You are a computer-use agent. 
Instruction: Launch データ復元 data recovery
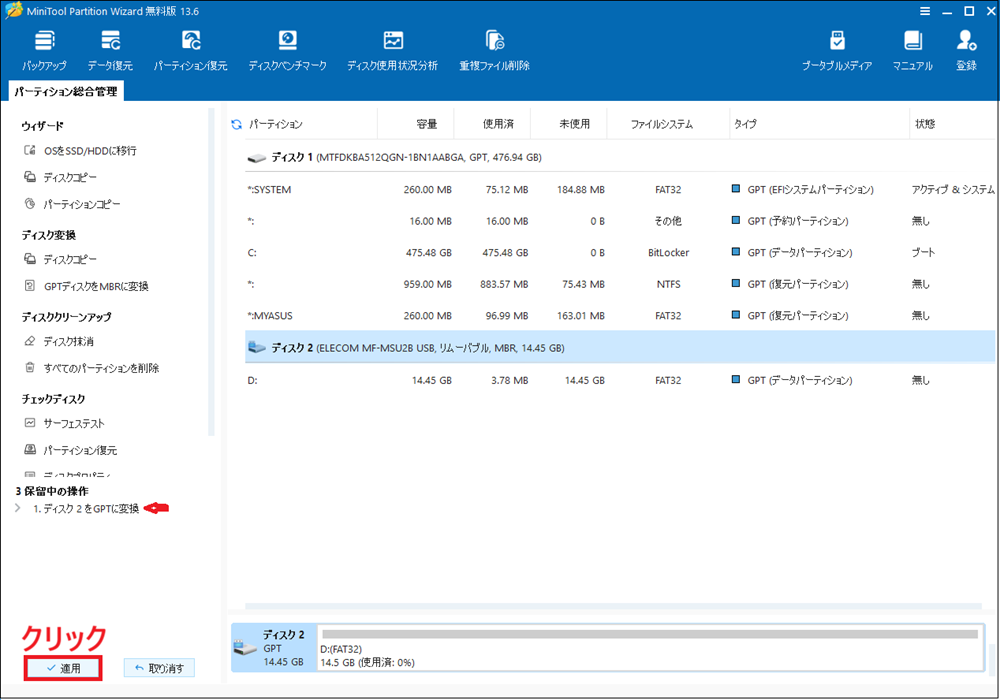pos(110,50)
